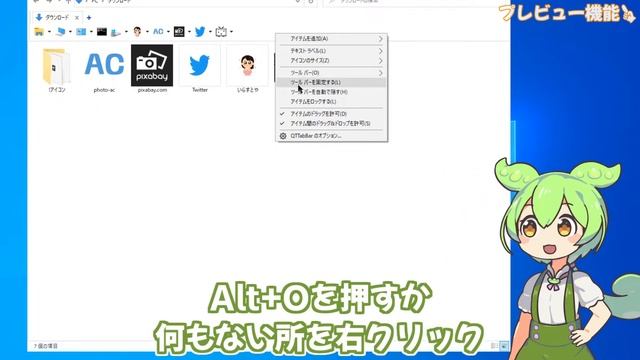Add a new tab with the plus button
This screenshot has height=360, width=640.
89,18
